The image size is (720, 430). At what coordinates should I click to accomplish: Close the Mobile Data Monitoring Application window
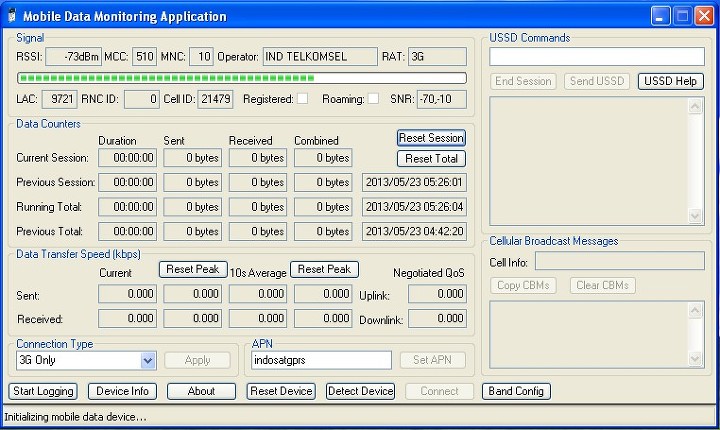pos(704,17)
